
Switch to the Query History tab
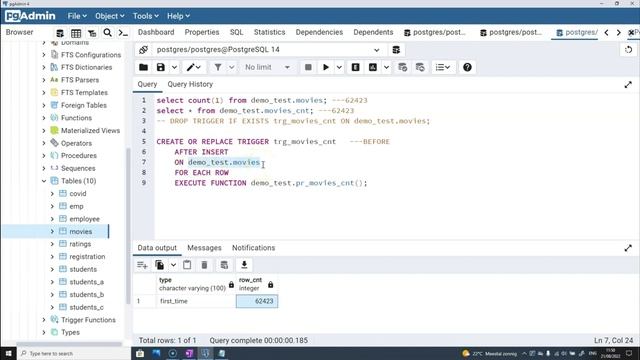[x=190, y=84]
